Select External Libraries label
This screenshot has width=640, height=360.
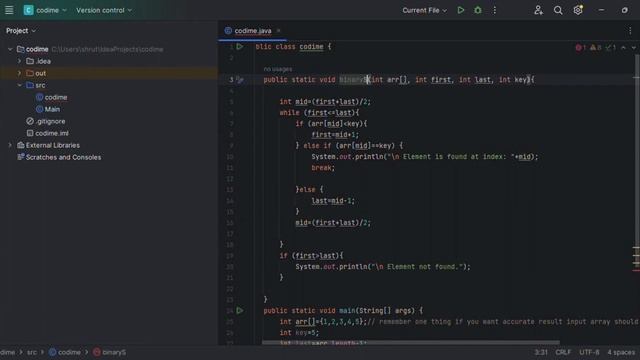point(53,145)
